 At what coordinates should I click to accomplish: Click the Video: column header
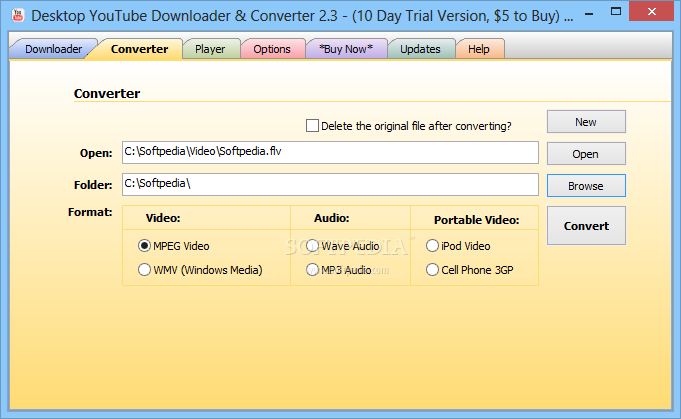(163, 218)
